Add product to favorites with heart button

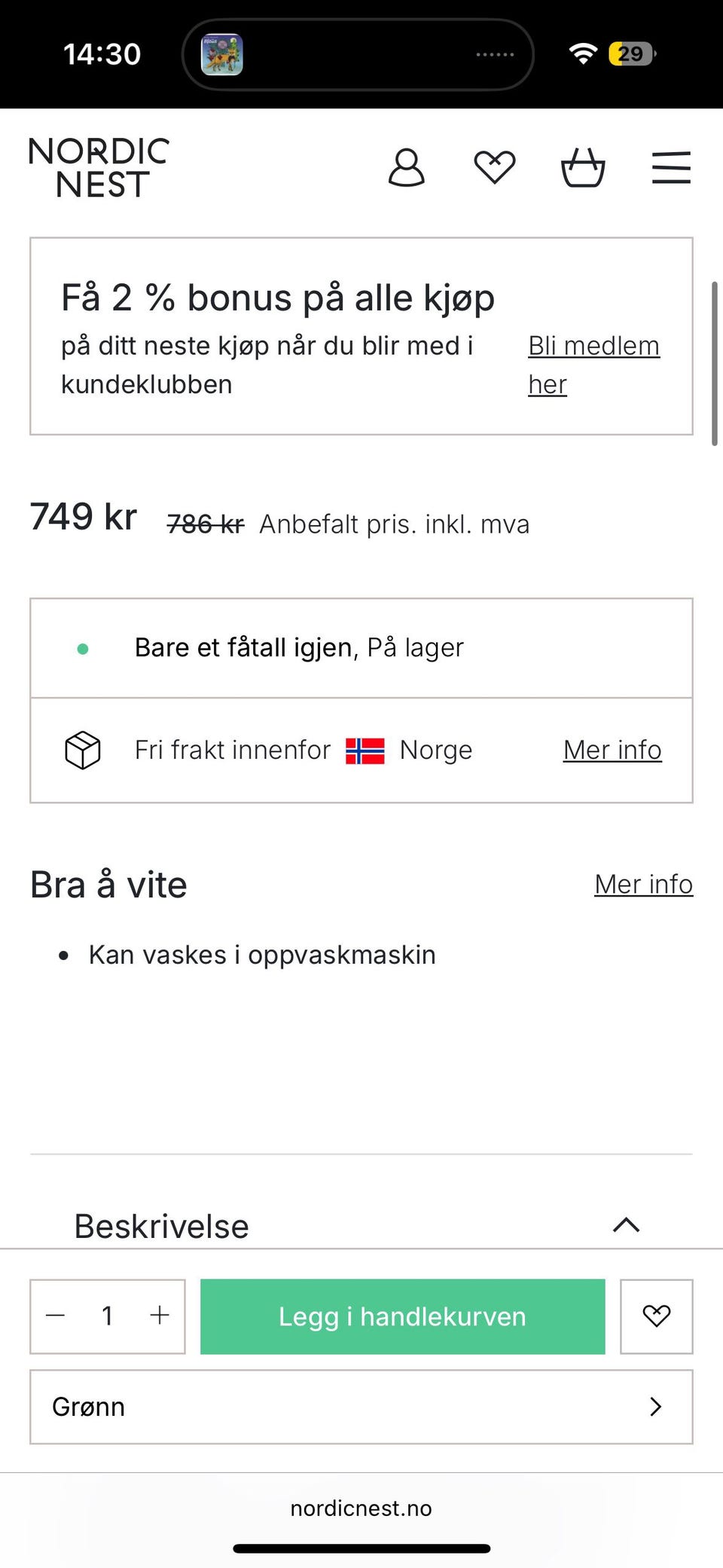click(x=656, y=1316)
